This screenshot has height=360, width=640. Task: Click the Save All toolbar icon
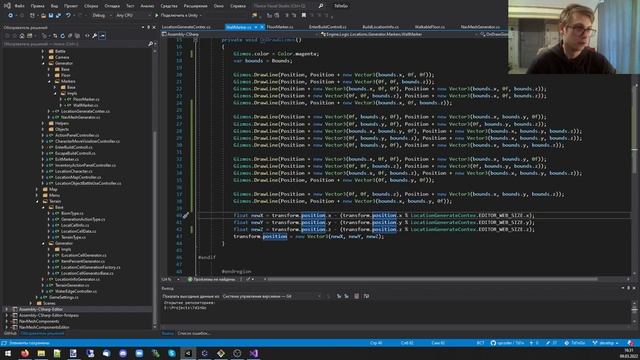58,16
